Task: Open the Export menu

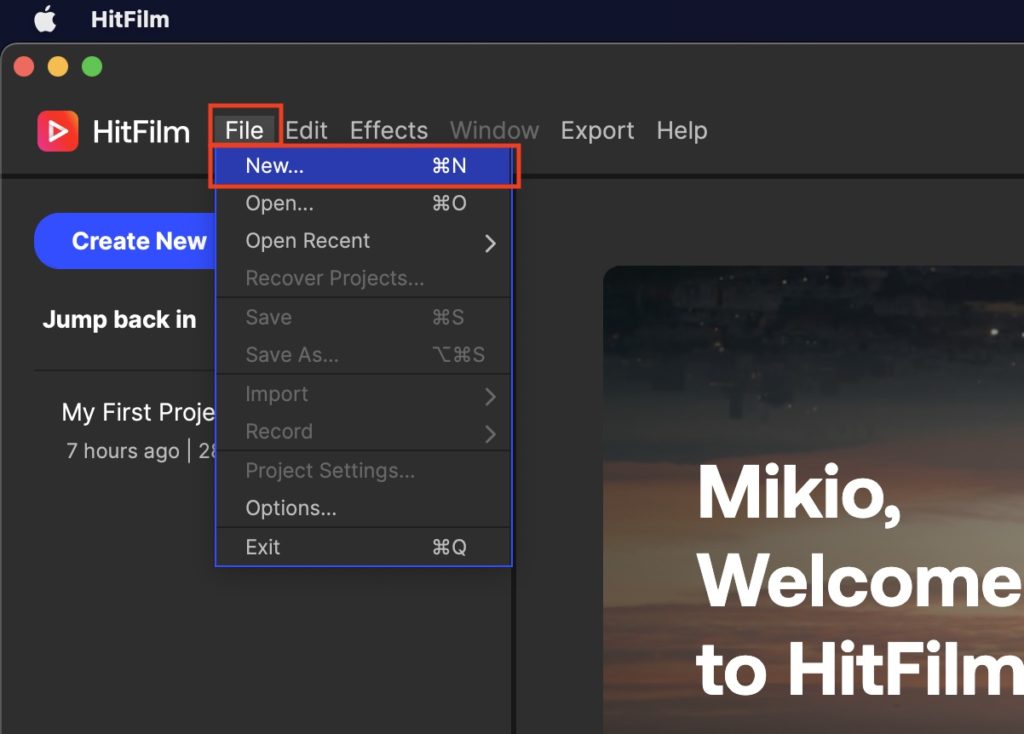Action: [597, 131]
